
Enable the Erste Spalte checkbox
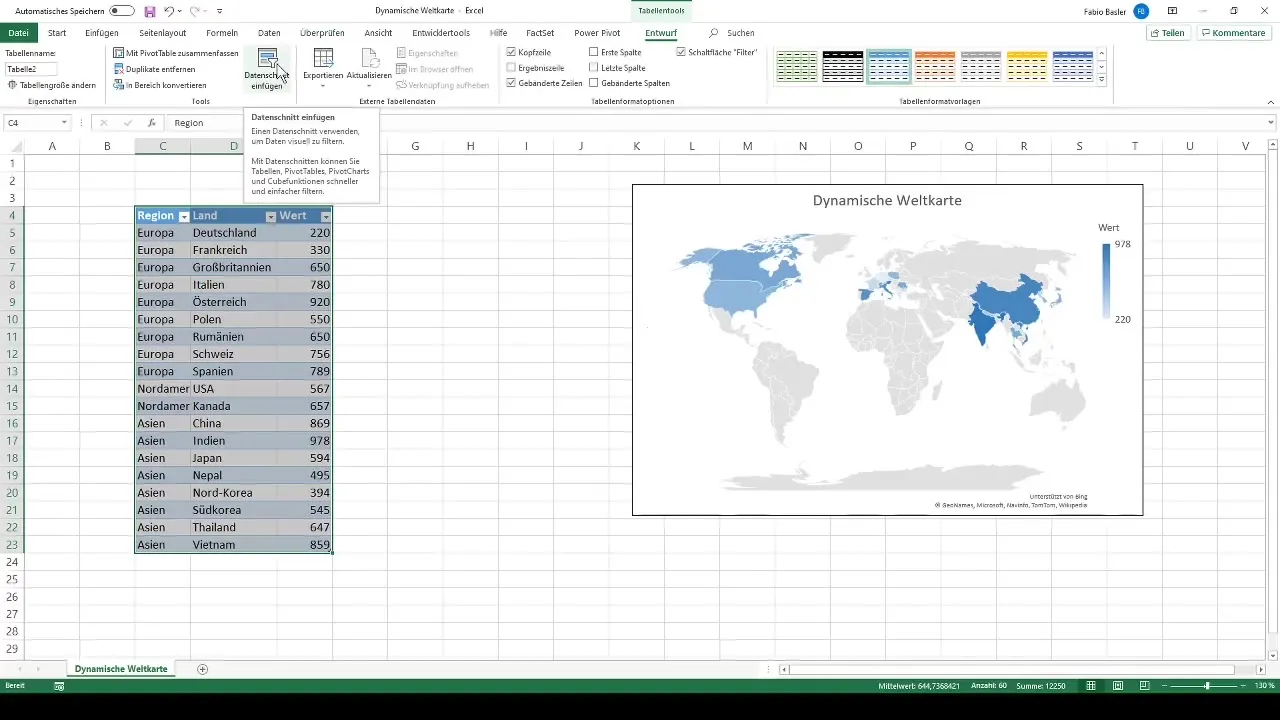point(594,51)
